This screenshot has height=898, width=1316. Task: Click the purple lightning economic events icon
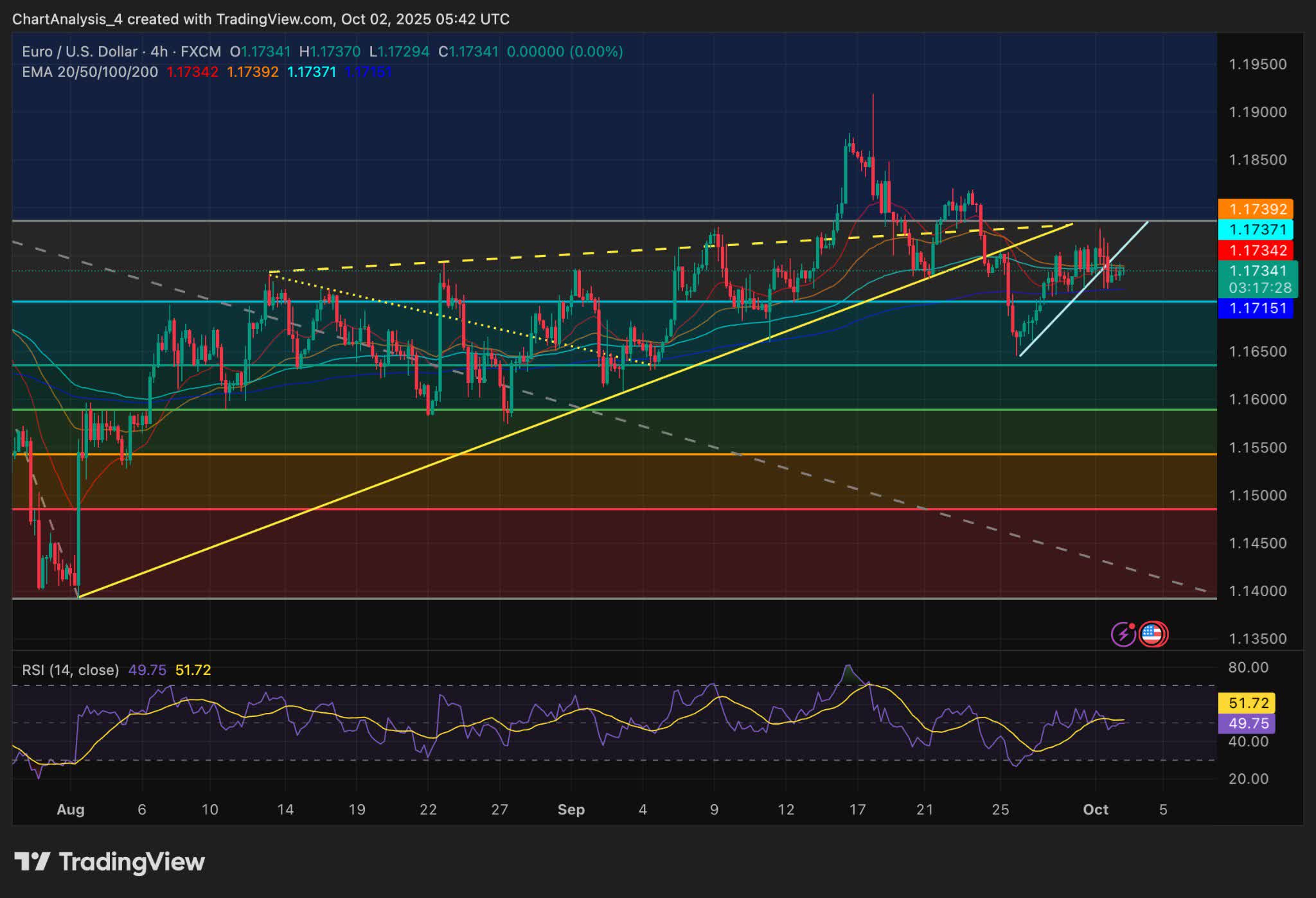[1123, 633]
